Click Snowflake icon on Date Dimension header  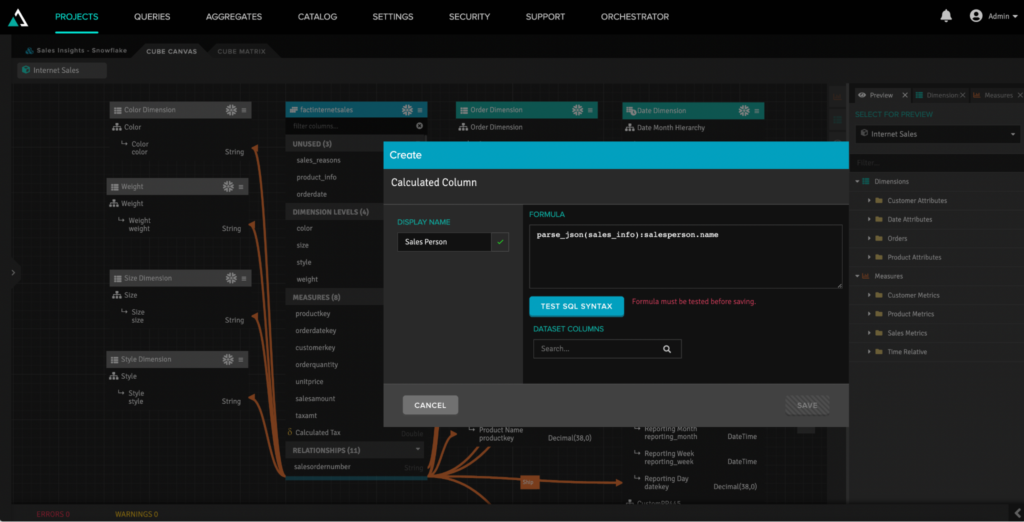point(744,110)
